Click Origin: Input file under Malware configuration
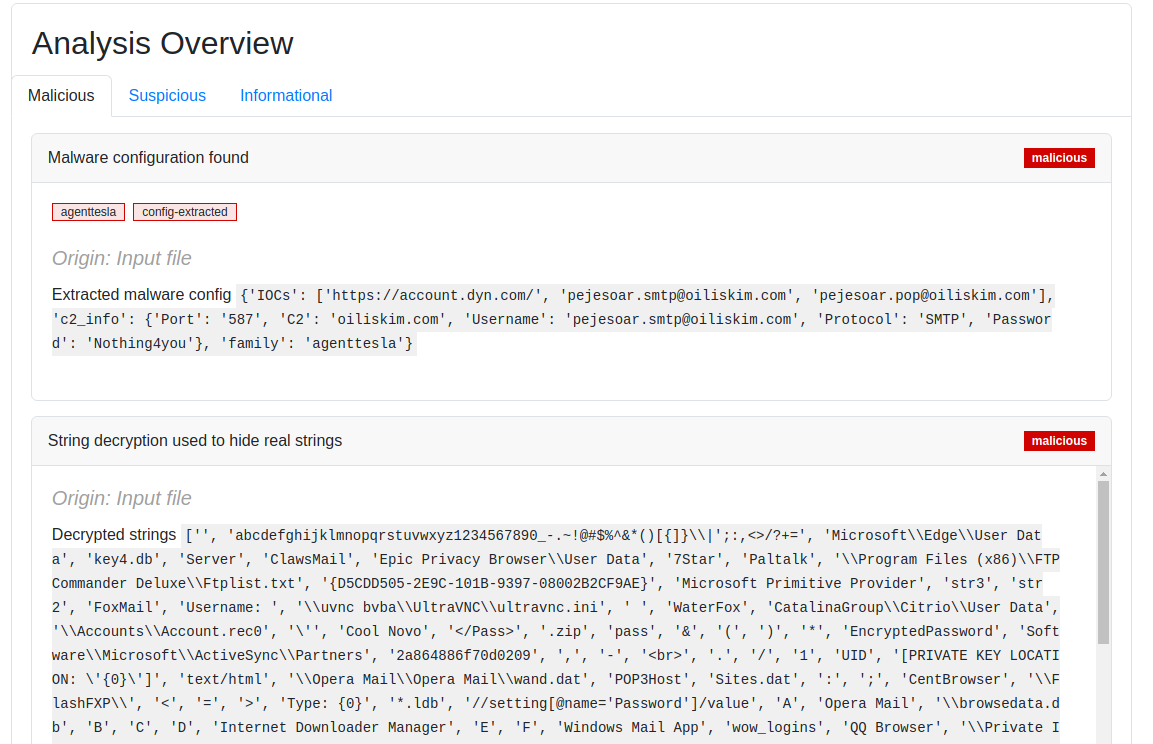Image resolution: width=1153 pixels, height=744 pixels. tap(121, 258)
